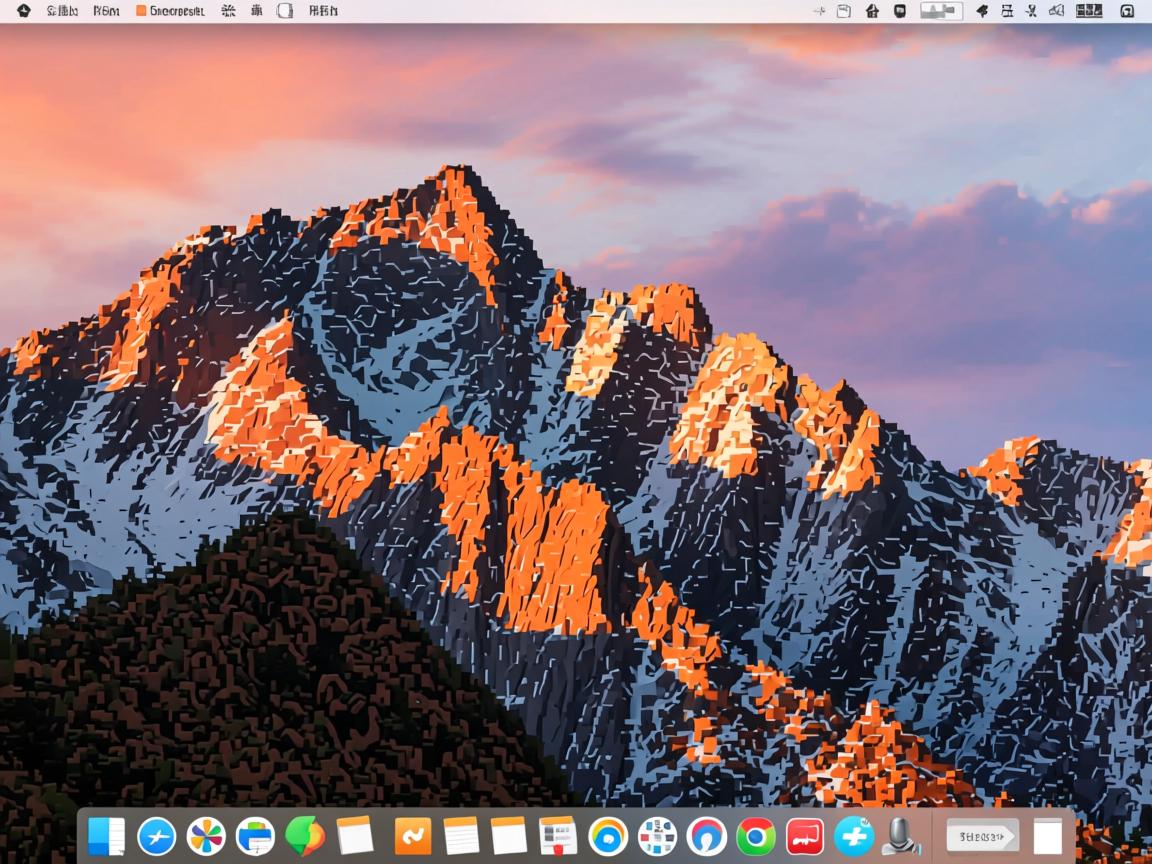Open Finder from the dock
Screen dimensions: 1152x864
[x=106, y=836]
